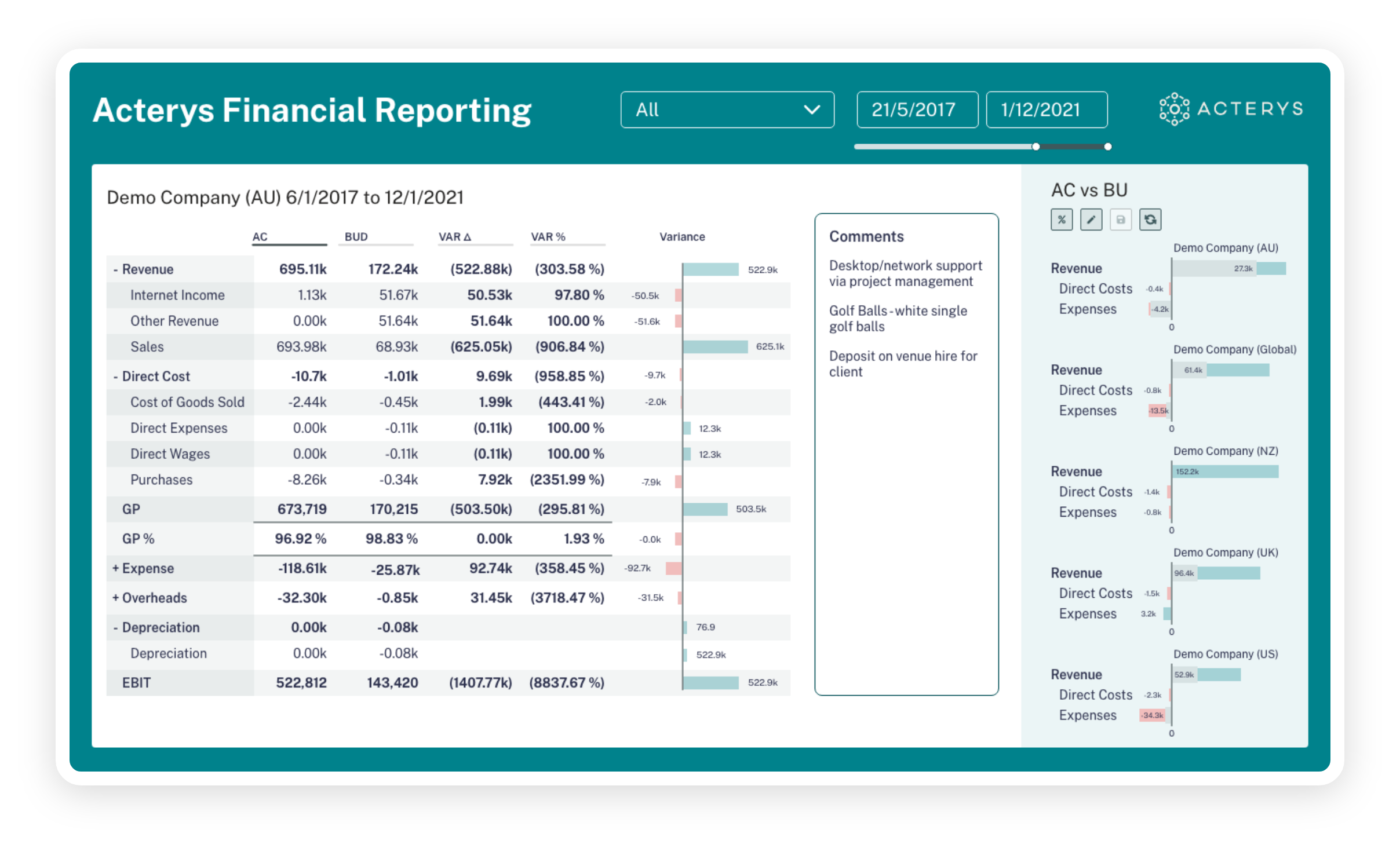Click the Revenue AC value 695.11k
Viewport: 1400px width, 848px height.
pos(302,269)
